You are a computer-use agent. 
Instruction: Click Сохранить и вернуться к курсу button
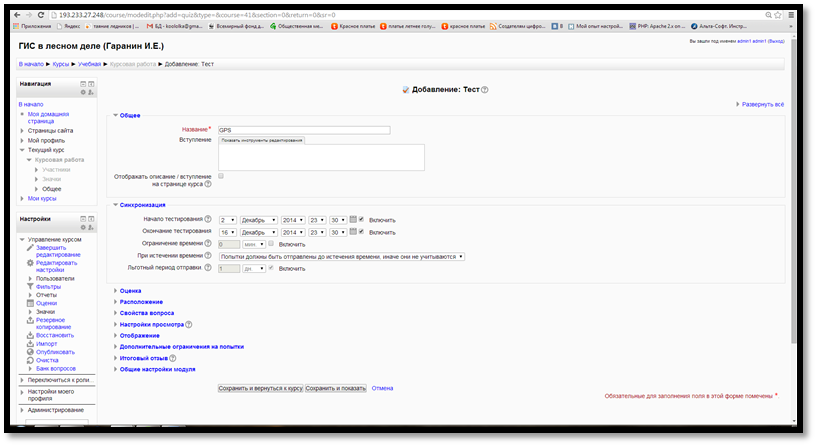260,388
